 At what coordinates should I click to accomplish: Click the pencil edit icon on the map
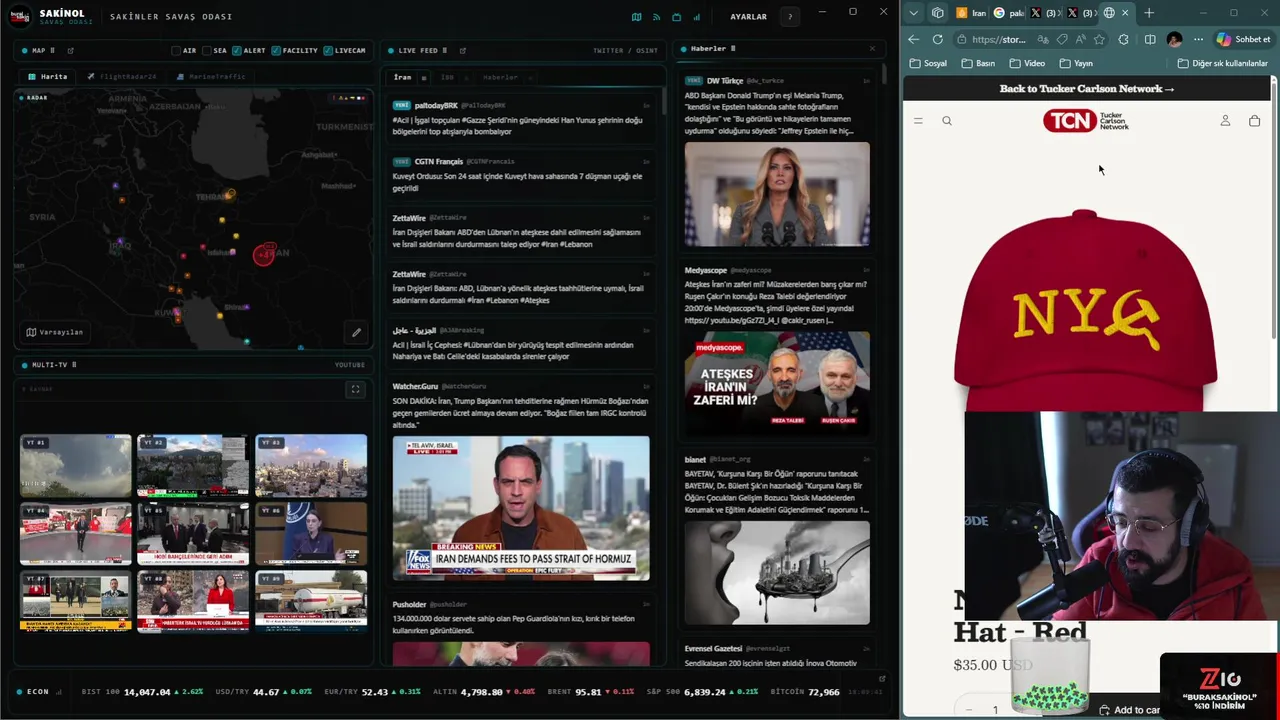356,332
